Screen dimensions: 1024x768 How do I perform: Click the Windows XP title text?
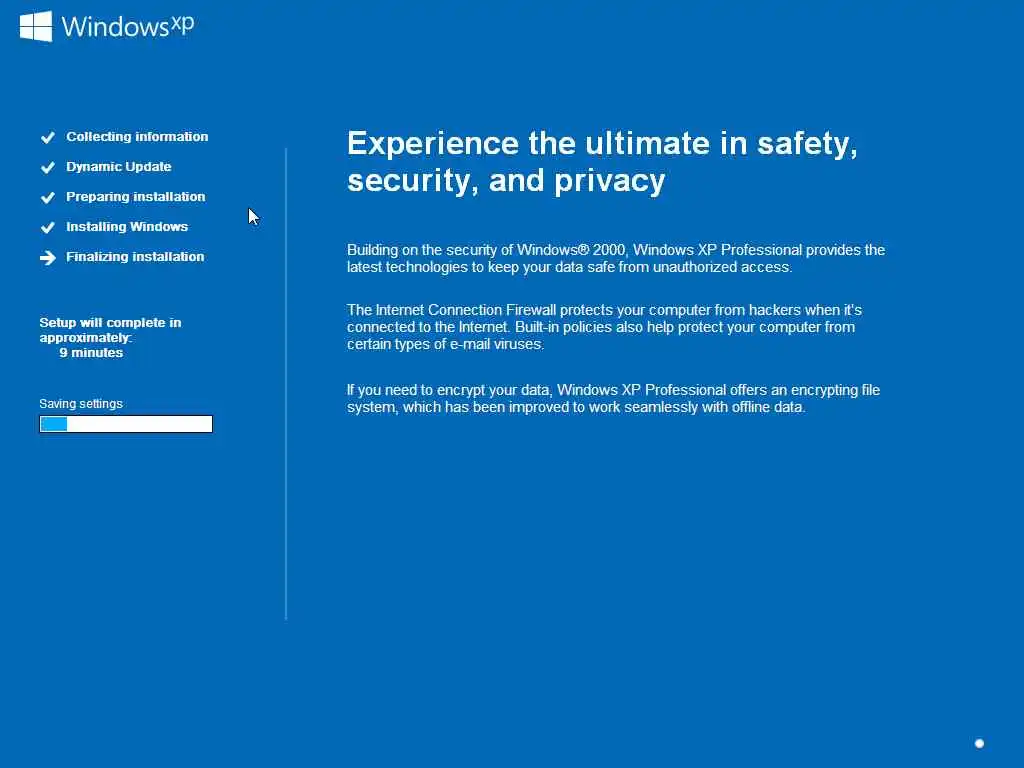click(128, 26)
